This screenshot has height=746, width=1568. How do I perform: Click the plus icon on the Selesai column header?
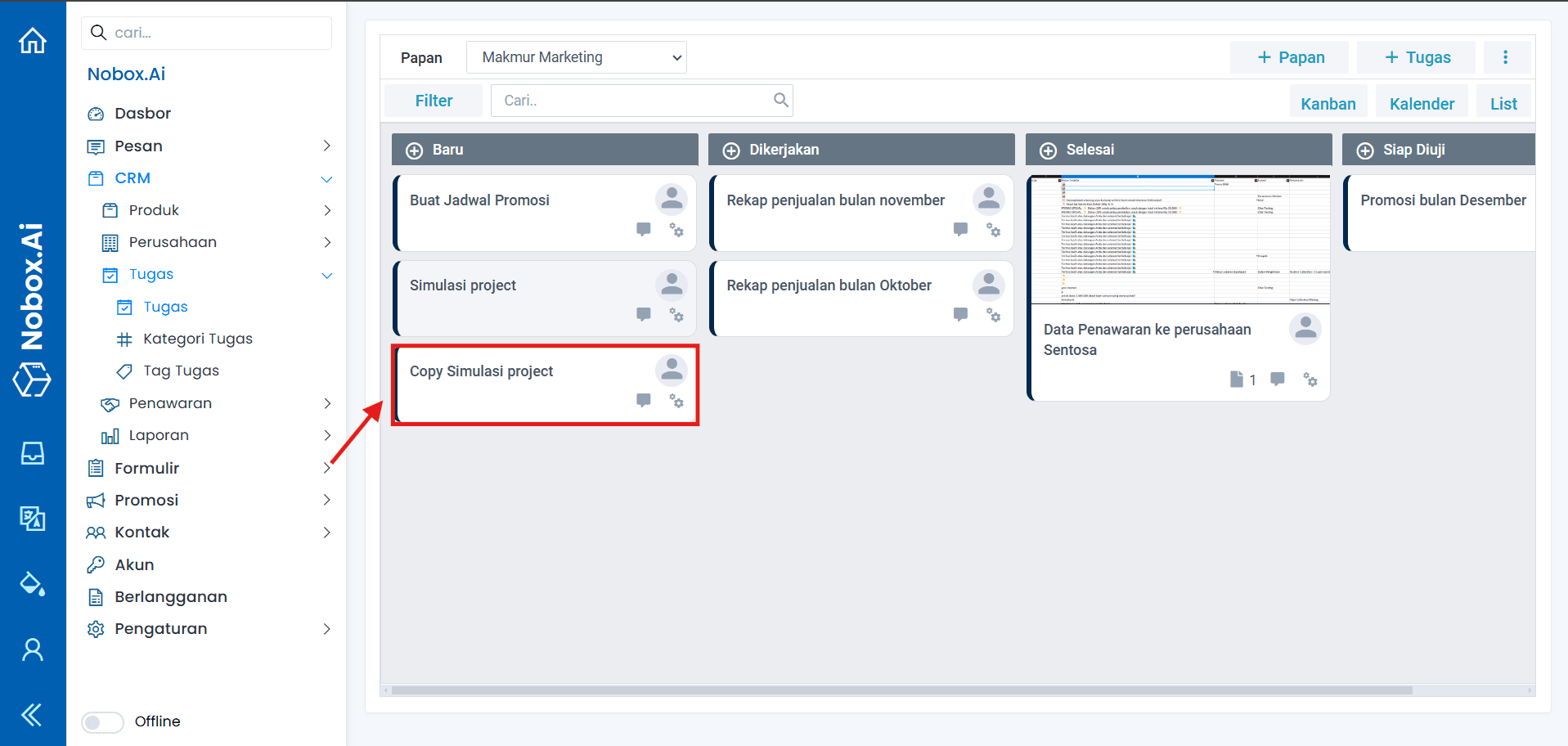[1048, 150]
